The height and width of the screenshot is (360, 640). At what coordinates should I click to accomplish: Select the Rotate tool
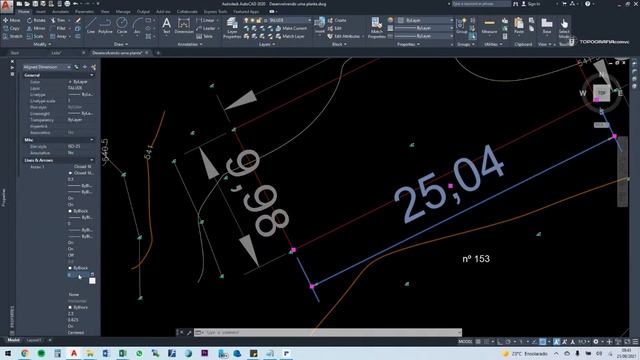tap(36, 20)
